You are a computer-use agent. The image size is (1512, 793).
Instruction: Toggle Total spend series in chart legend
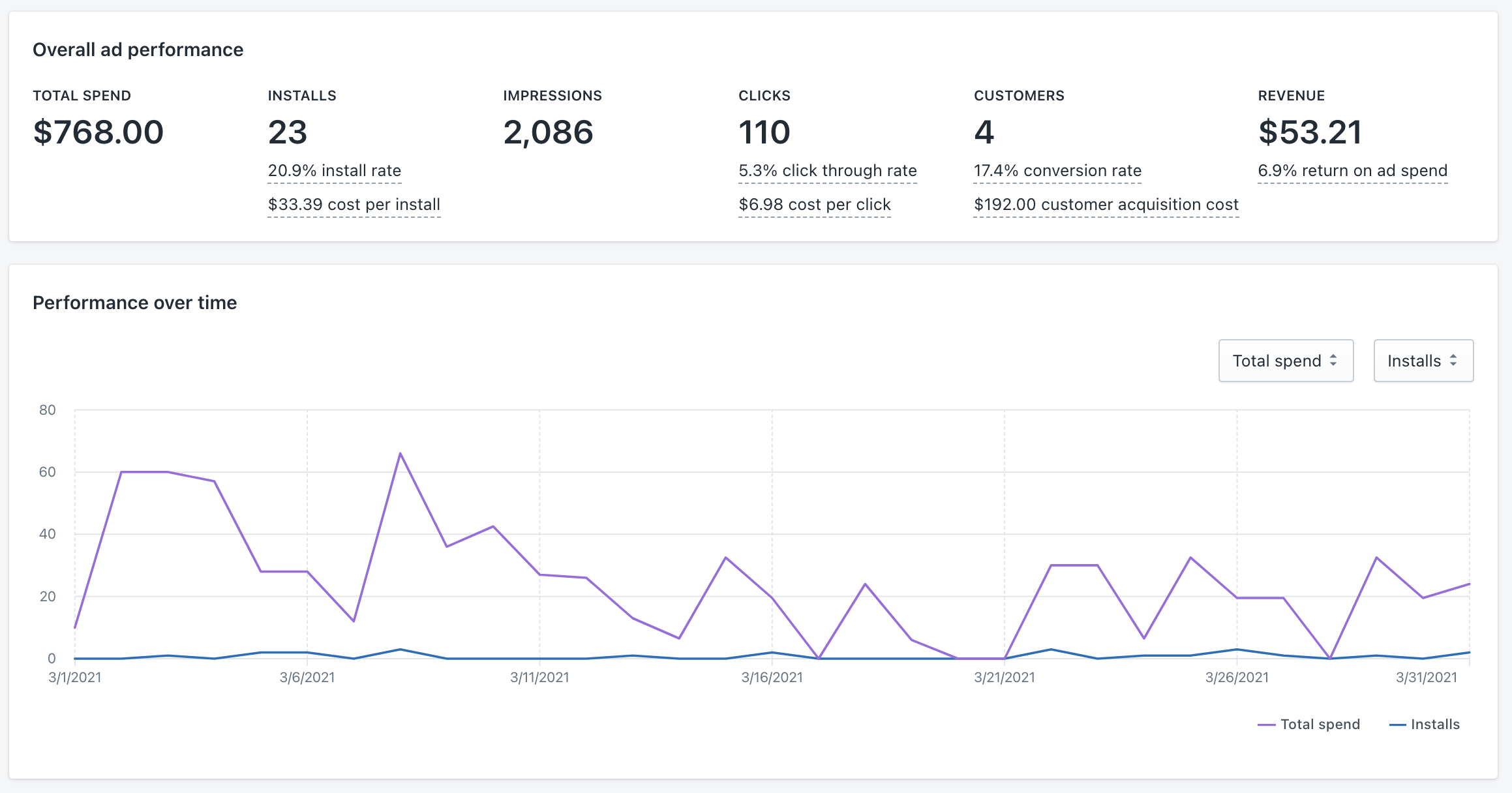click(x=1320, y=725)
